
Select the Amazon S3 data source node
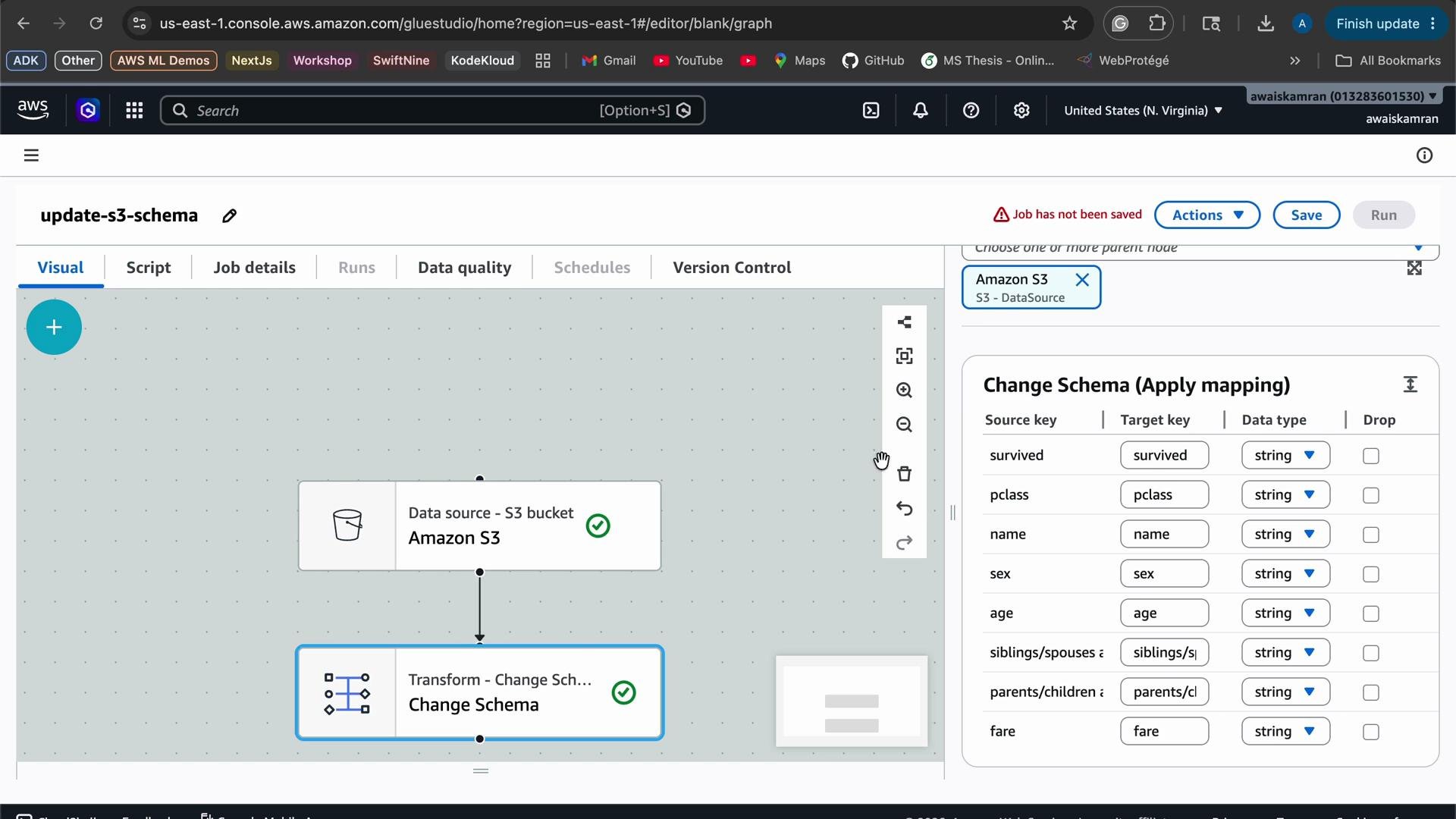479,526
